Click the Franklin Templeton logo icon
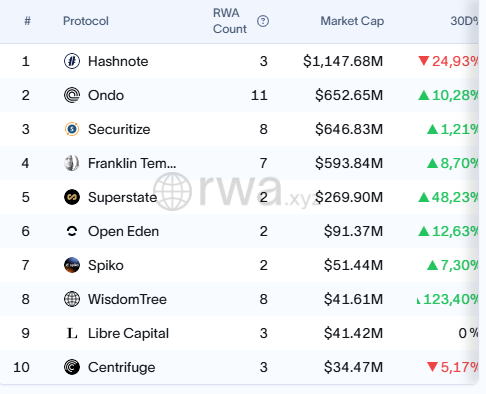 [x=72, y=163]
